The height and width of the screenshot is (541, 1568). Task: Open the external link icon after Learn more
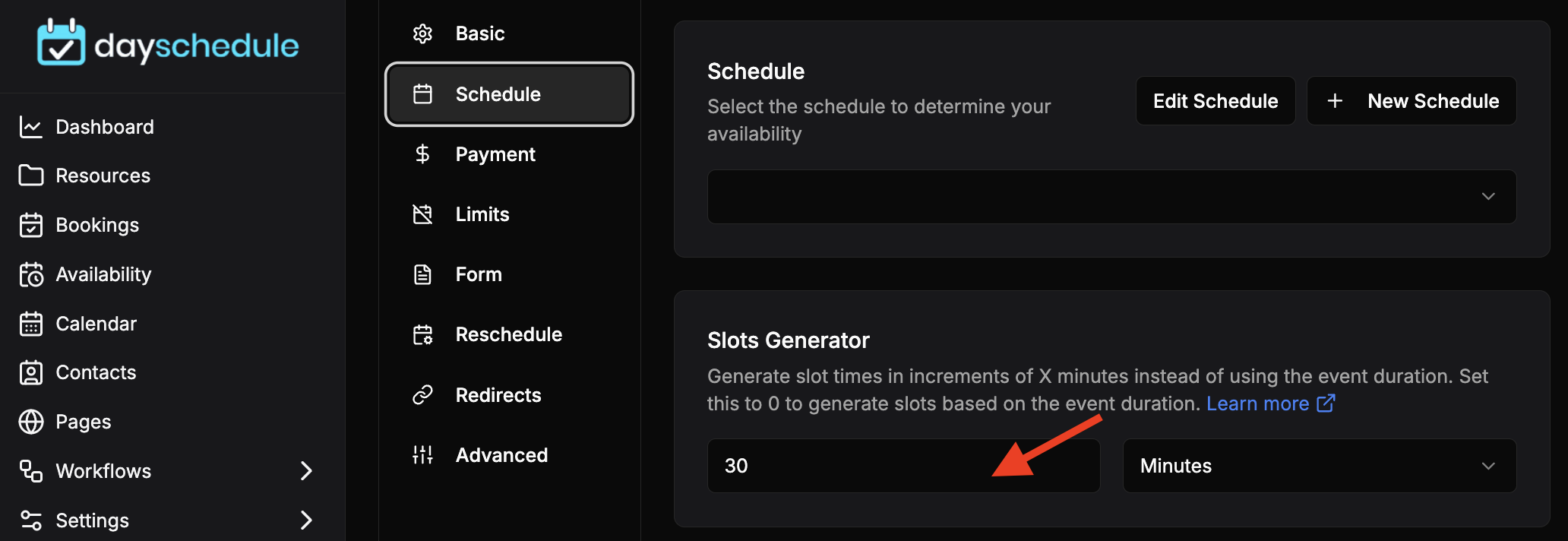(1326, 403)
